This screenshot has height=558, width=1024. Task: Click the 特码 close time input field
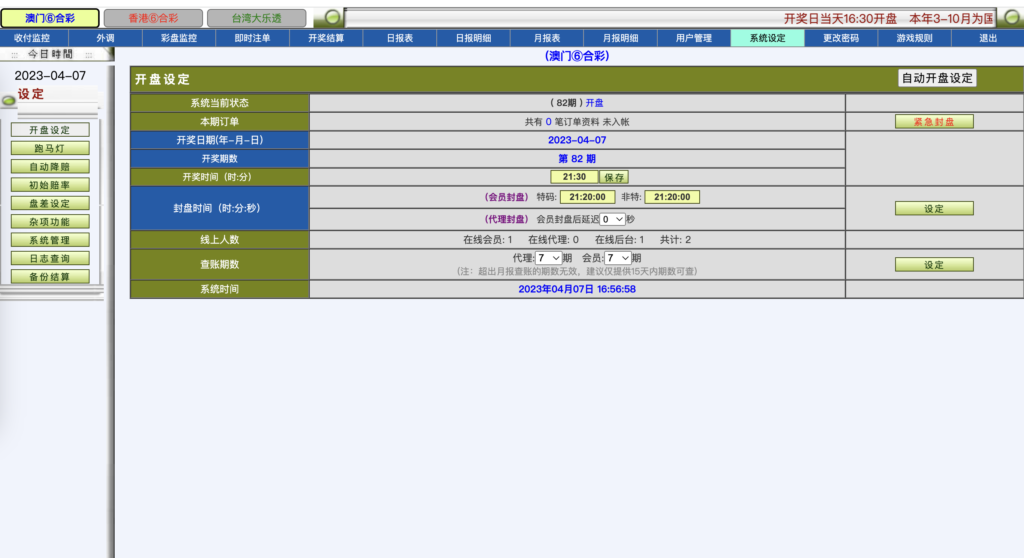pyautogui.click(x=587, y=197)
